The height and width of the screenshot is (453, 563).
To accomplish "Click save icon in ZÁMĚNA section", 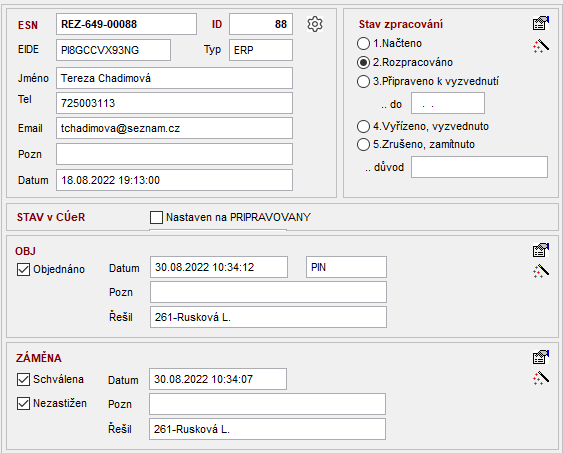I will (x=541, y=357).
